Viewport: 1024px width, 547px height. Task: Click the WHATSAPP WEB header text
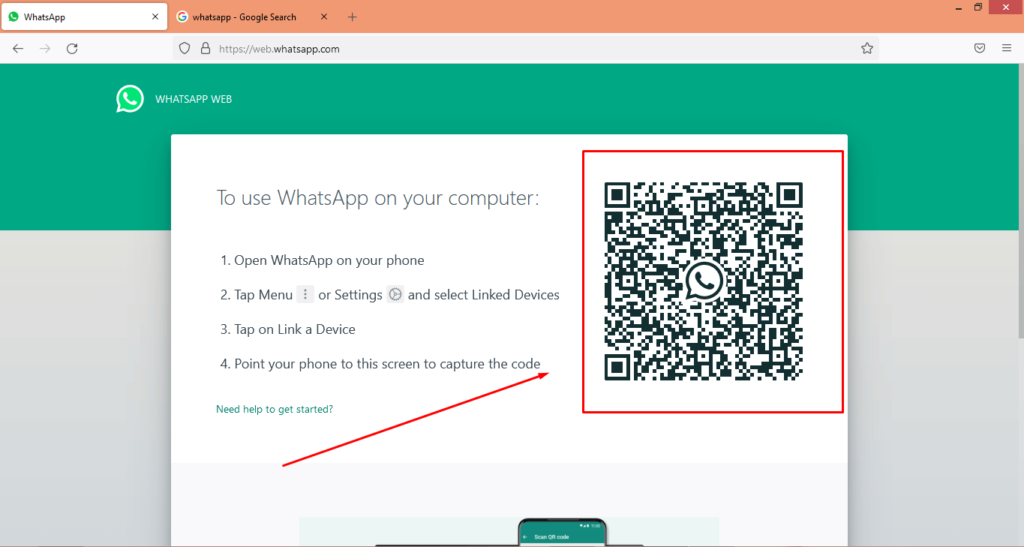pos(193,99)
